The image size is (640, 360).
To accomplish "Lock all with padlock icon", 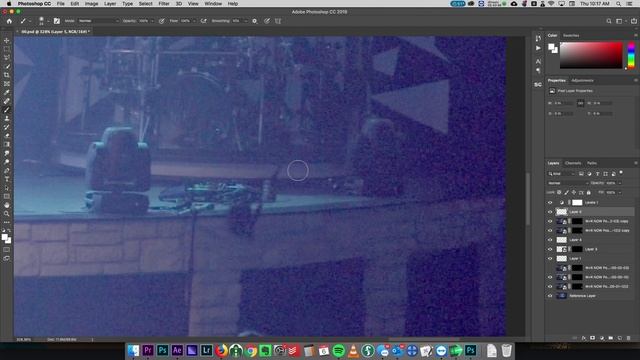I will tap(589, 192).
